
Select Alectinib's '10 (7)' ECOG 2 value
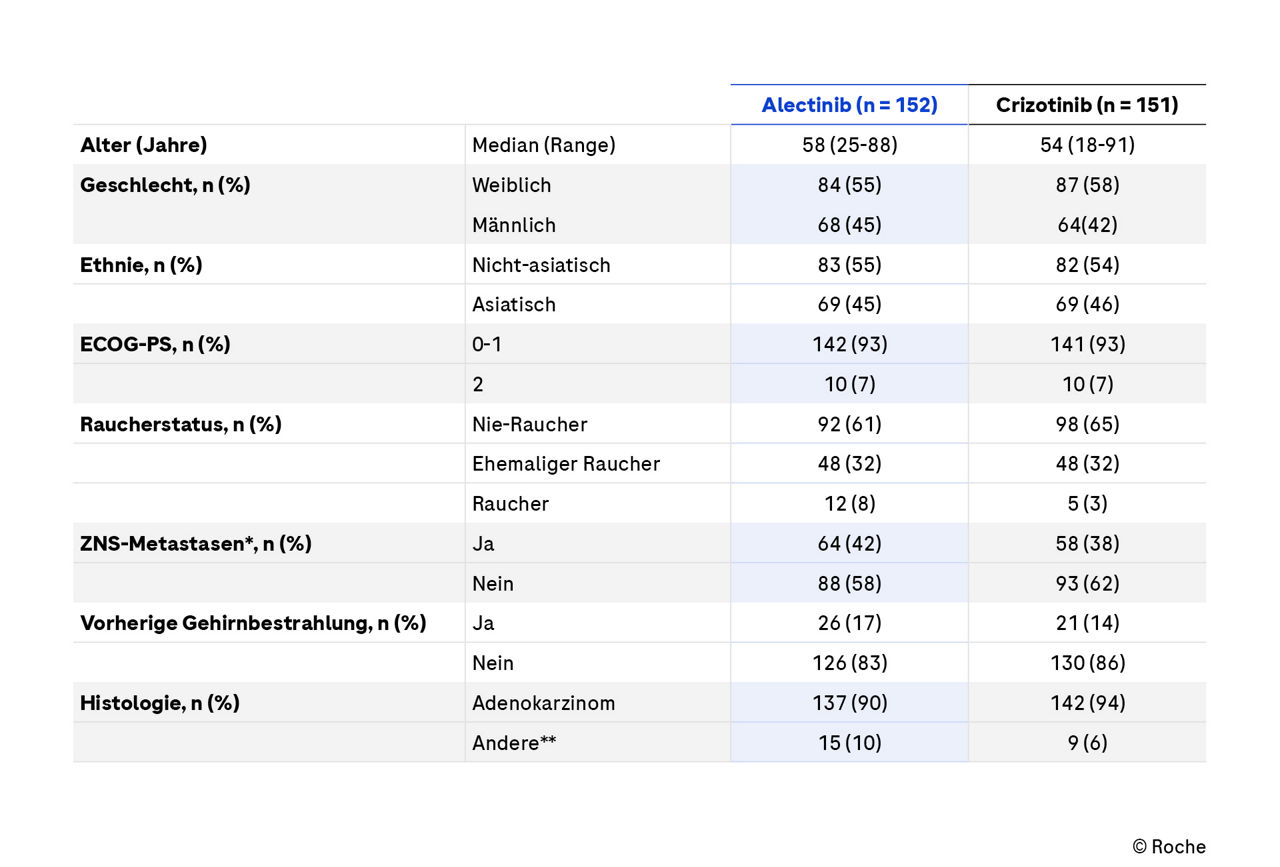(850, 384)
